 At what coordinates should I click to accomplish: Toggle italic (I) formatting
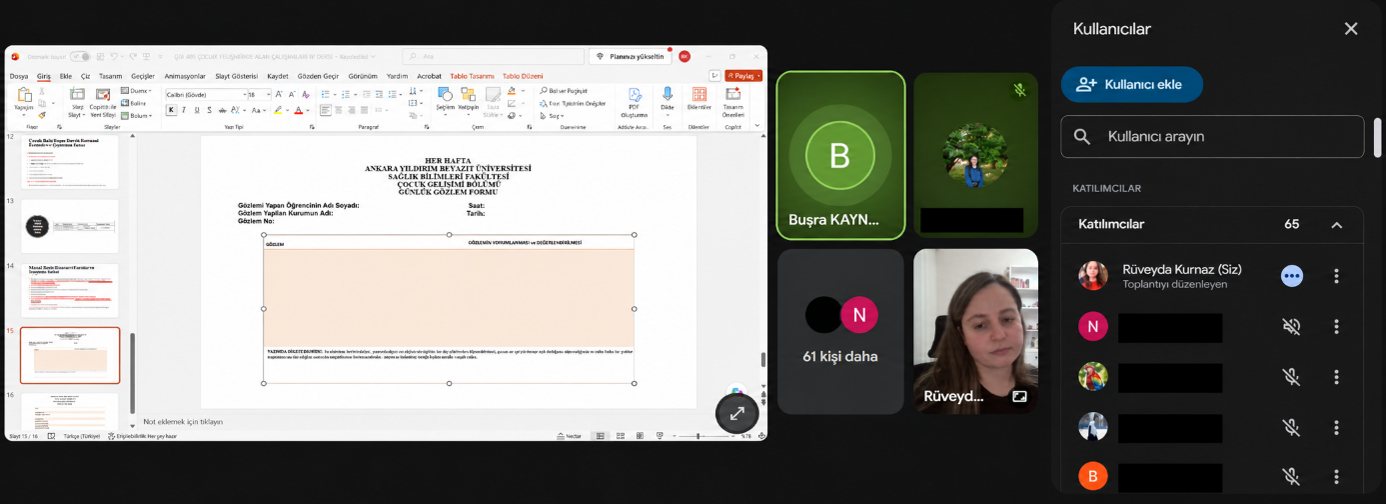point(184,110)
